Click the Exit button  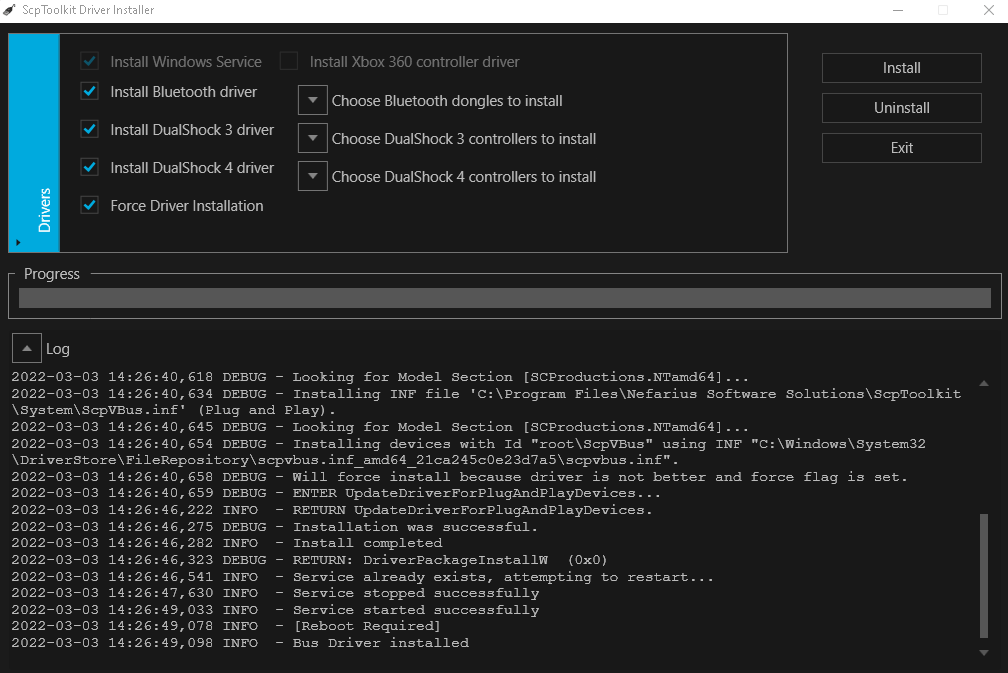point(901,148)
